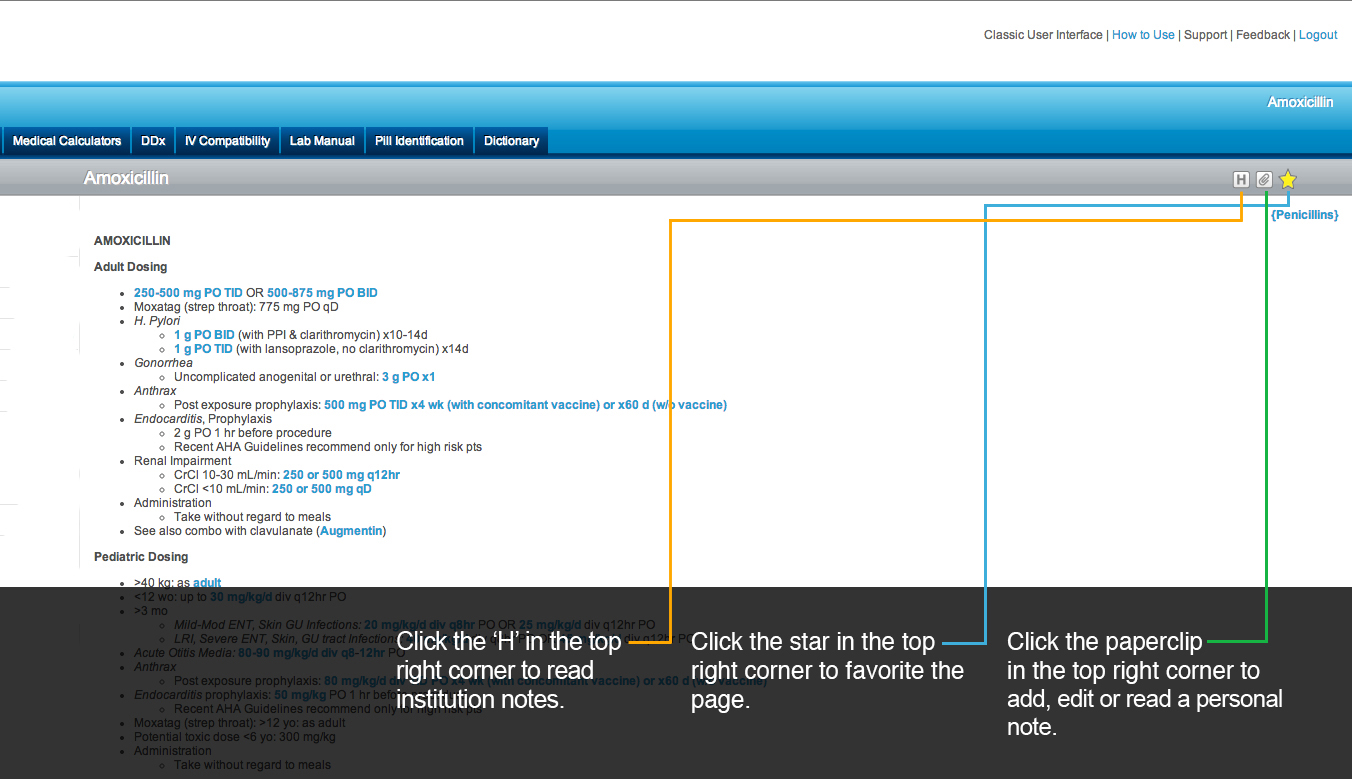This screenshot has width=1352, height=779.
Task: Open the Support link
Action: click(x=1205, y=35)
